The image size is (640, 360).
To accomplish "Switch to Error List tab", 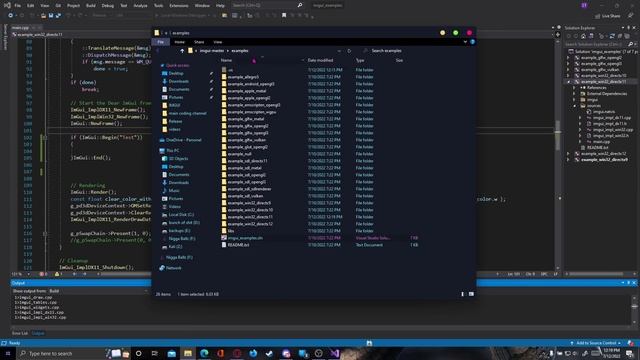I will click(20, 333).
